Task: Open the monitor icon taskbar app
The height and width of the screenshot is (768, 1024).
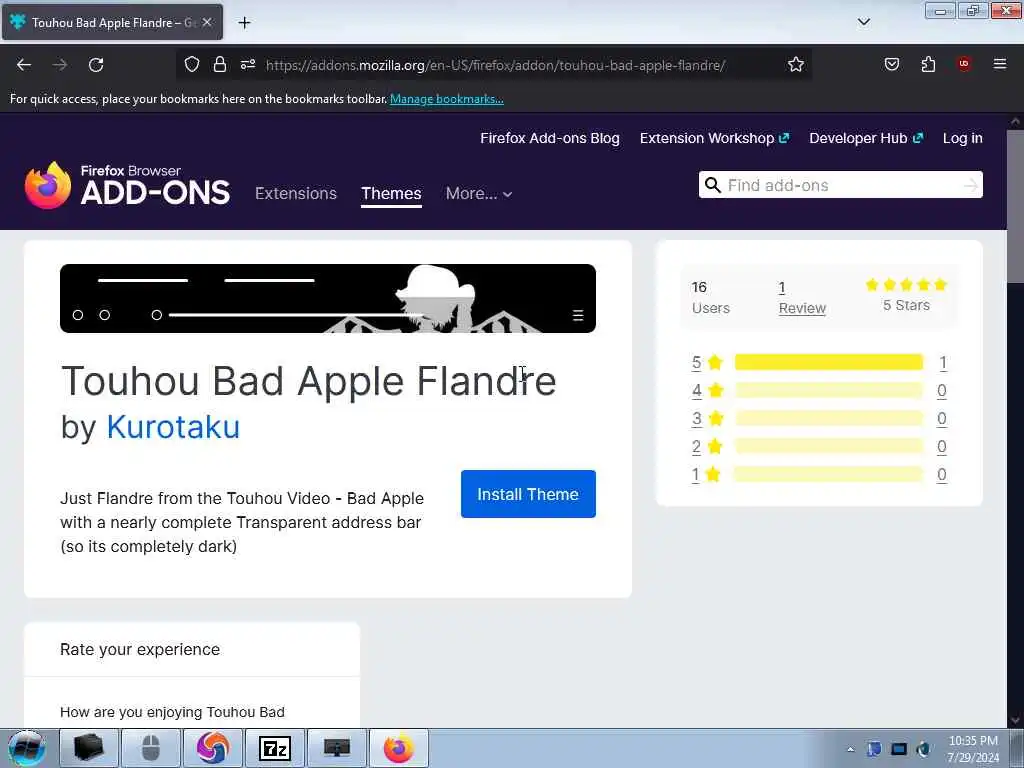Action: tap(337, 748)
